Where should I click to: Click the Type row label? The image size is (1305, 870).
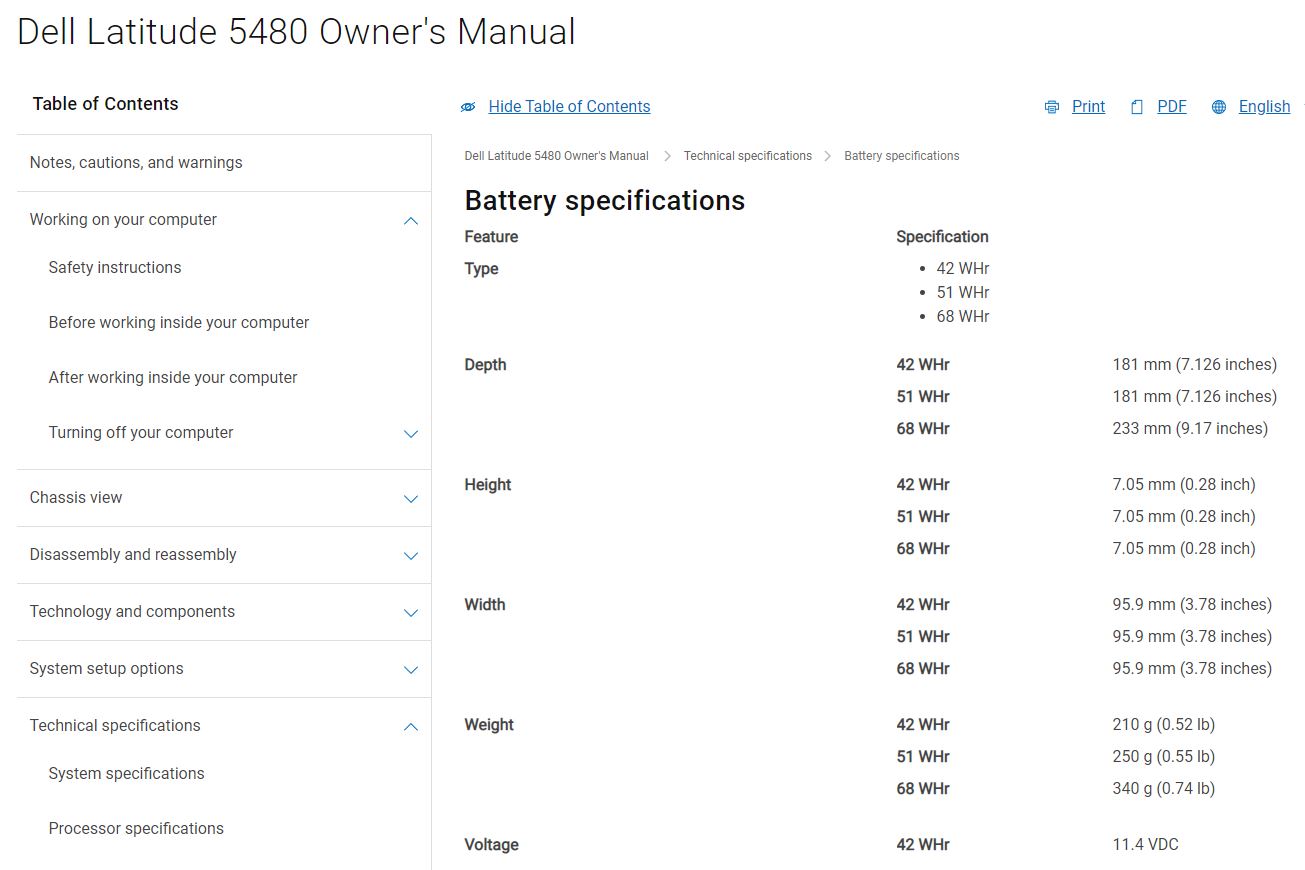click(x=481, y=269)
